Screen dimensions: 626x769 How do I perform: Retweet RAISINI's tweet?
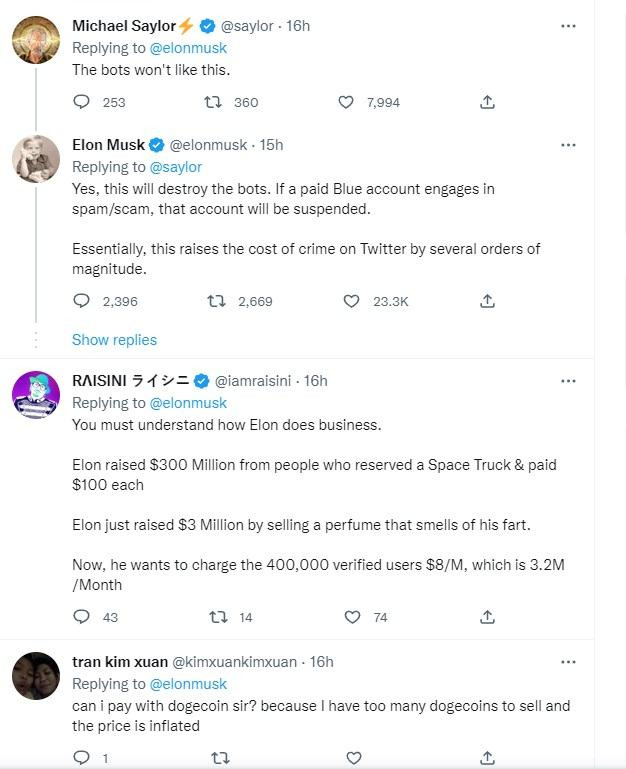(x=218, y=617)
